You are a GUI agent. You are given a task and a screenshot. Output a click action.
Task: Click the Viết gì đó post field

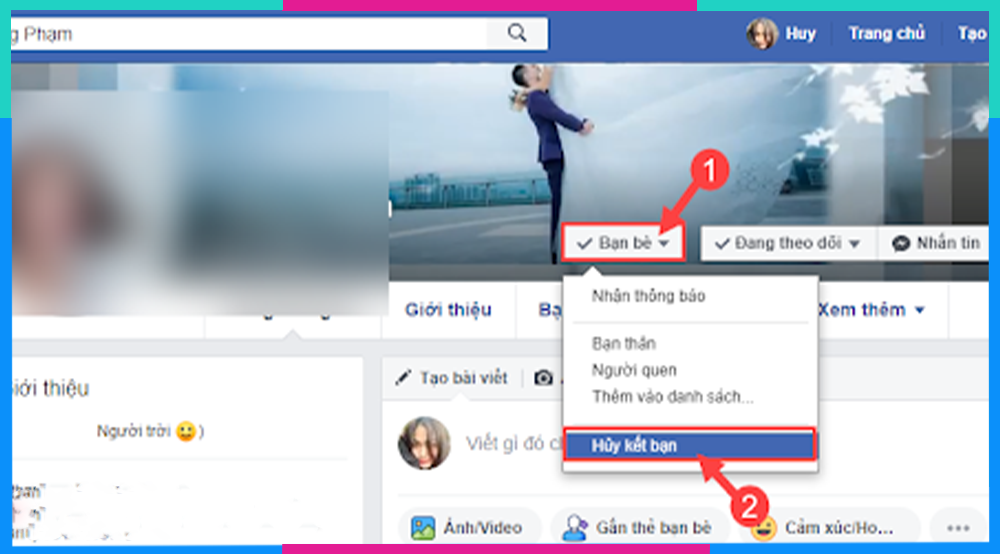coord(513,443)
